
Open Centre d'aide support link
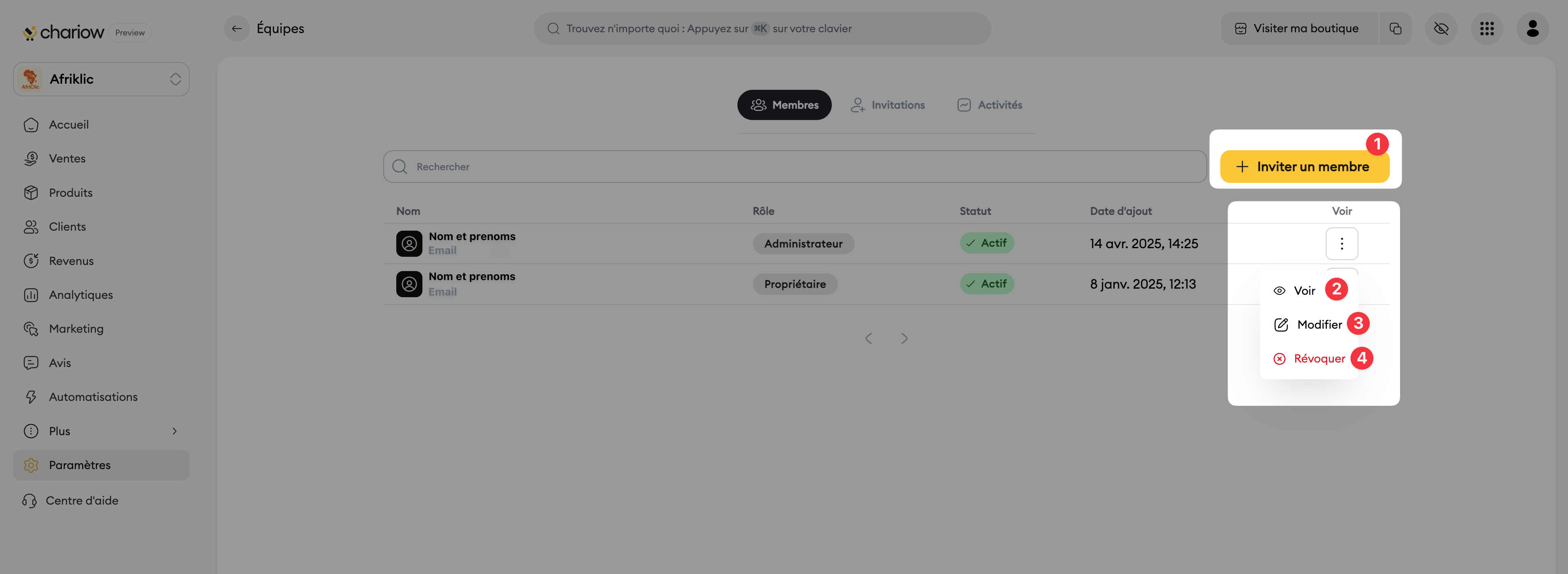[82, 501]
